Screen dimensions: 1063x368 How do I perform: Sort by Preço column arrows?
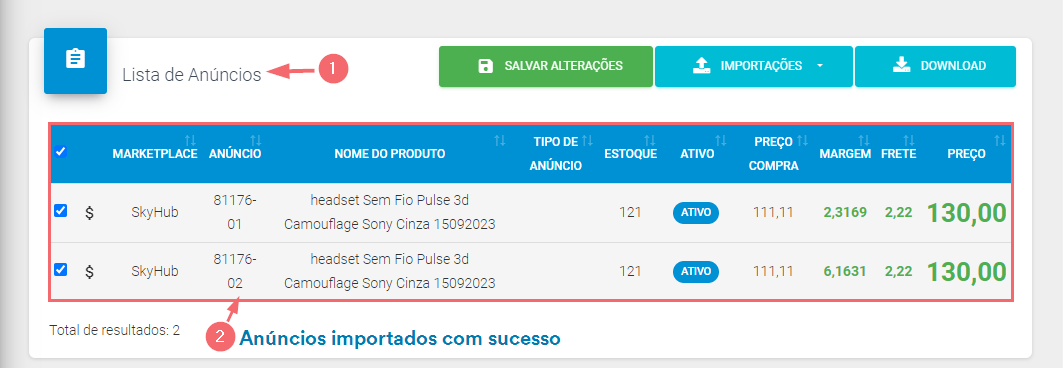pyautogui.click(x=999, y=140)
